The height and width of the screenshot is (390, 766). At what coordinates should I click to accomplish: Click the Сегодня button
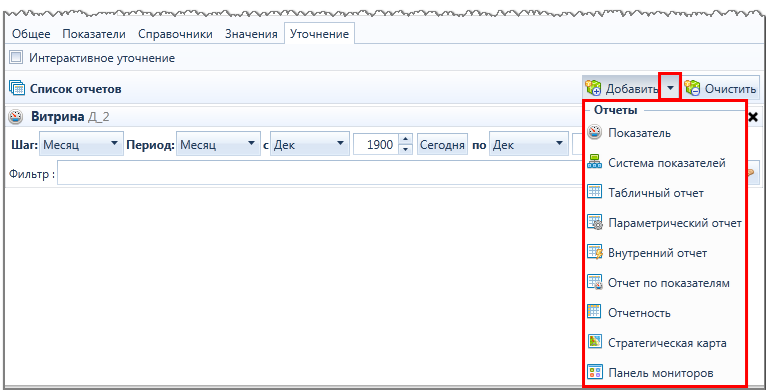(442, 145)
